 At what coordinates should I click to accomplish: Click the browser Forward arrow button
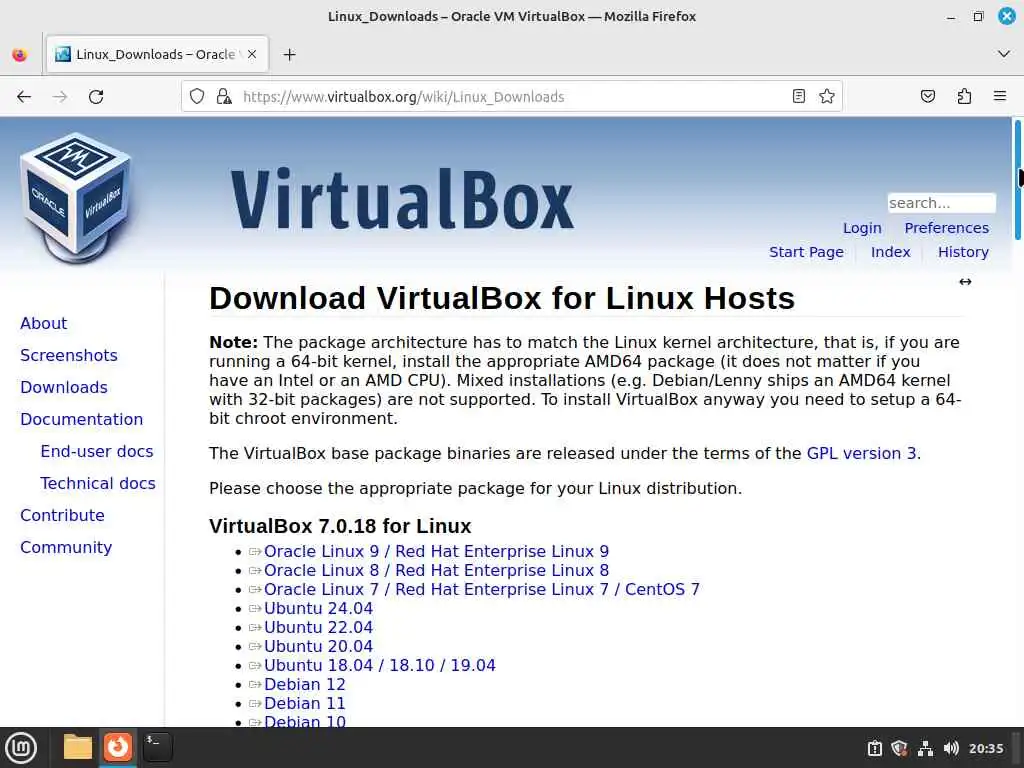[x=60, y=97]
